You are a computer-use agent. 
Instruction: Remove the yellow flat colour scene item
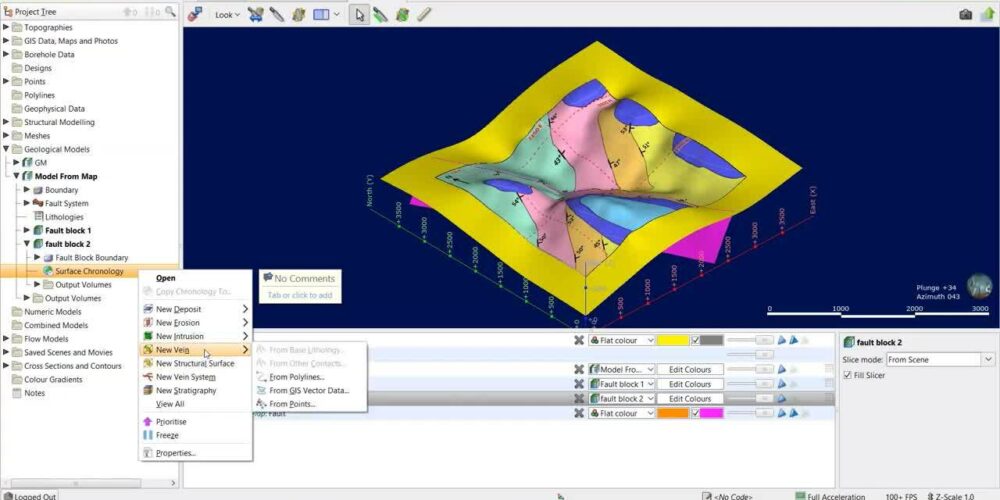(579, 341)
